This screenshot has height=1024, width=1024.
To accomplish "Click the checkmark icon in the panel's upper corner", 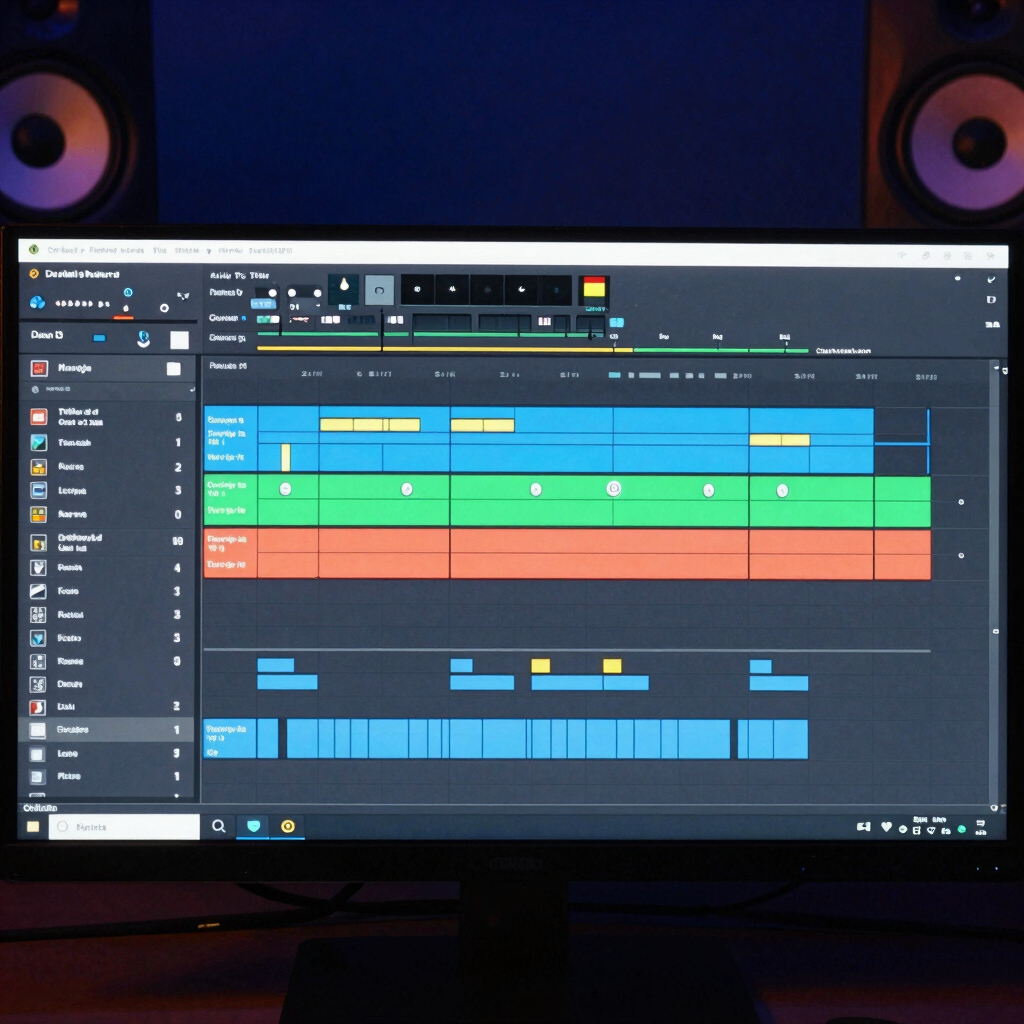I will point(991,280).
